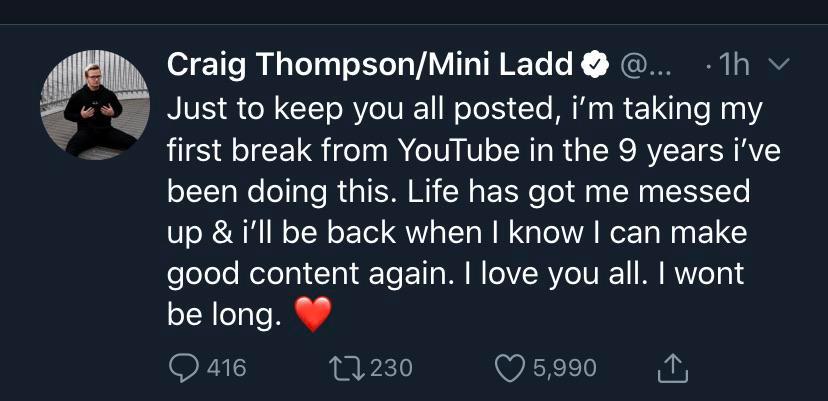Open Mini Ladd's profile picture
Image resolution: width=828 pixels, height=401 pixels.
click(88, 104)
